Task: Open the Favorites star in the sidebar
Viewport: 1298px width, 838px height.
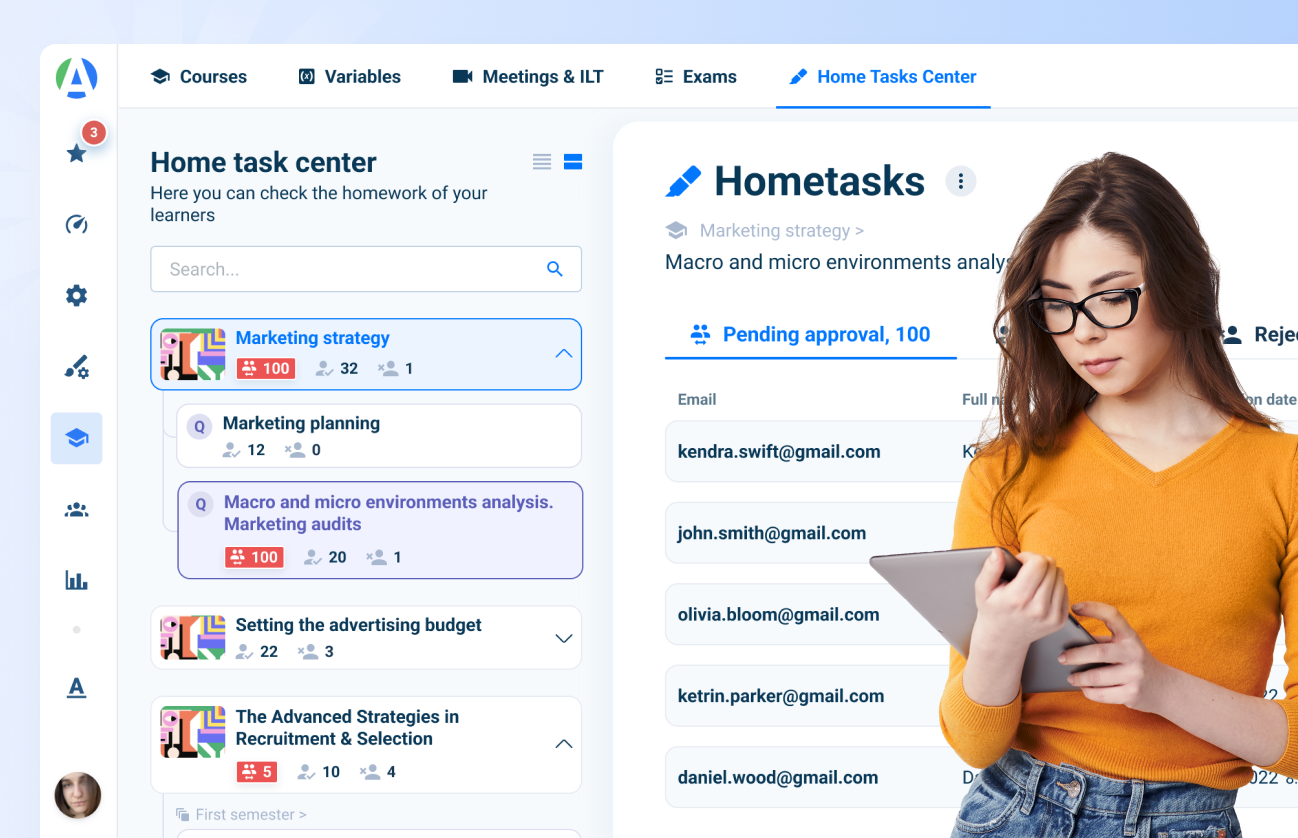Action: click(76, 154)
